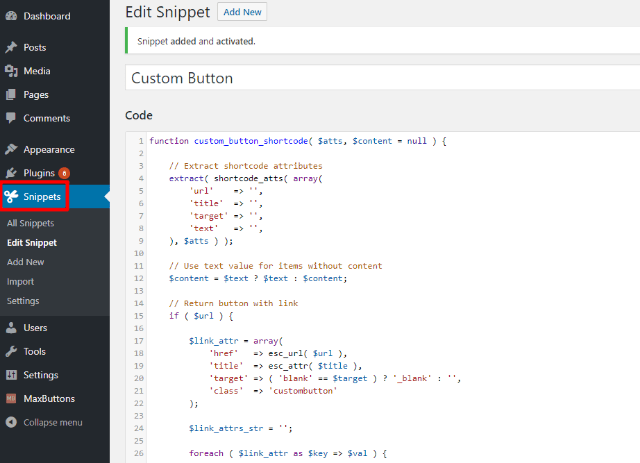Click the $content = $text ? line
The width and height of the screenshot is (640, 463).
[258, 278]
